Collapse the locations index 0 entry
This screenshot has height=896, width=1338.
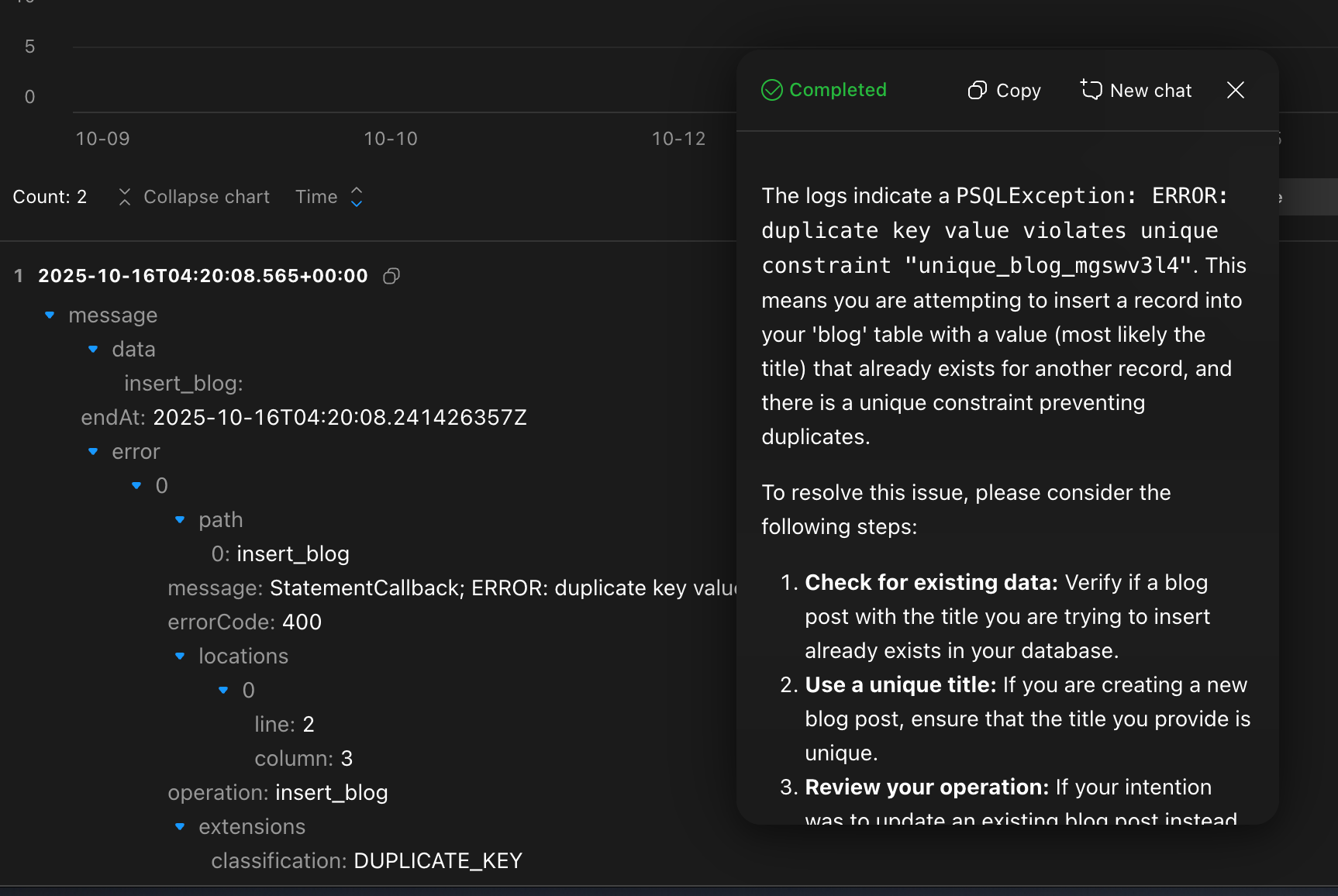pos(223,691)
